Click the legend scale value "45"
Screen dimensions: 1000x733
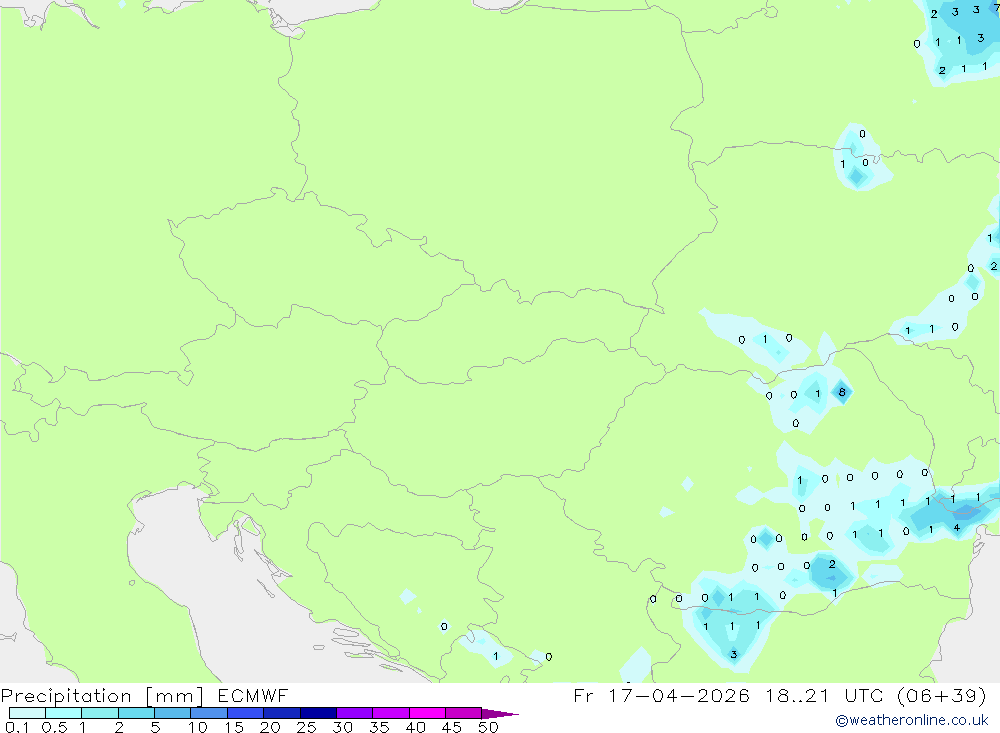tap(452, 727)
